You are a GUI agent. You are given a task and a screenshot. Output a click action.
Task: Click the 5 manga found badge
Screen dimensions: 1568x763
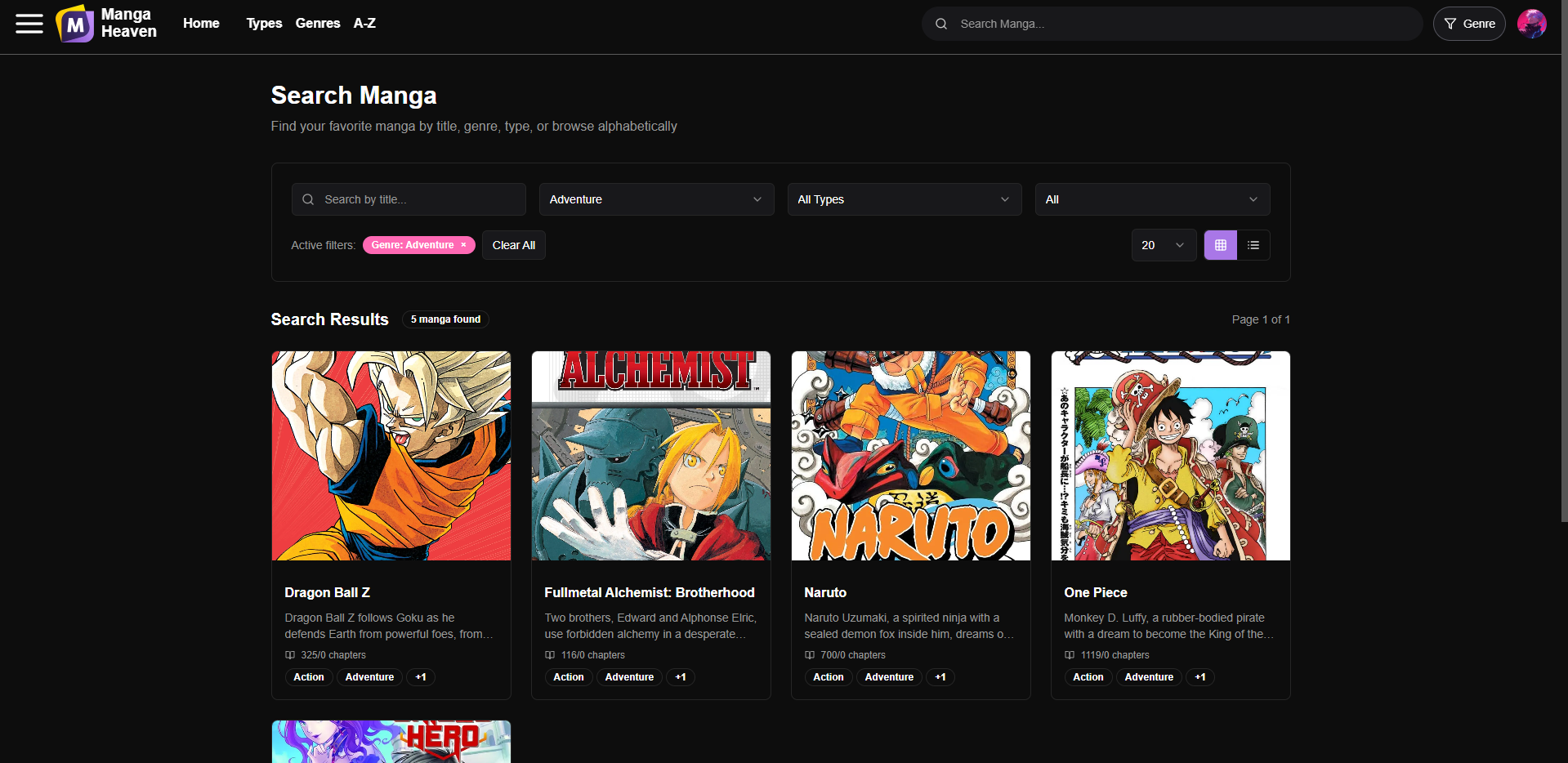point(445,319)
